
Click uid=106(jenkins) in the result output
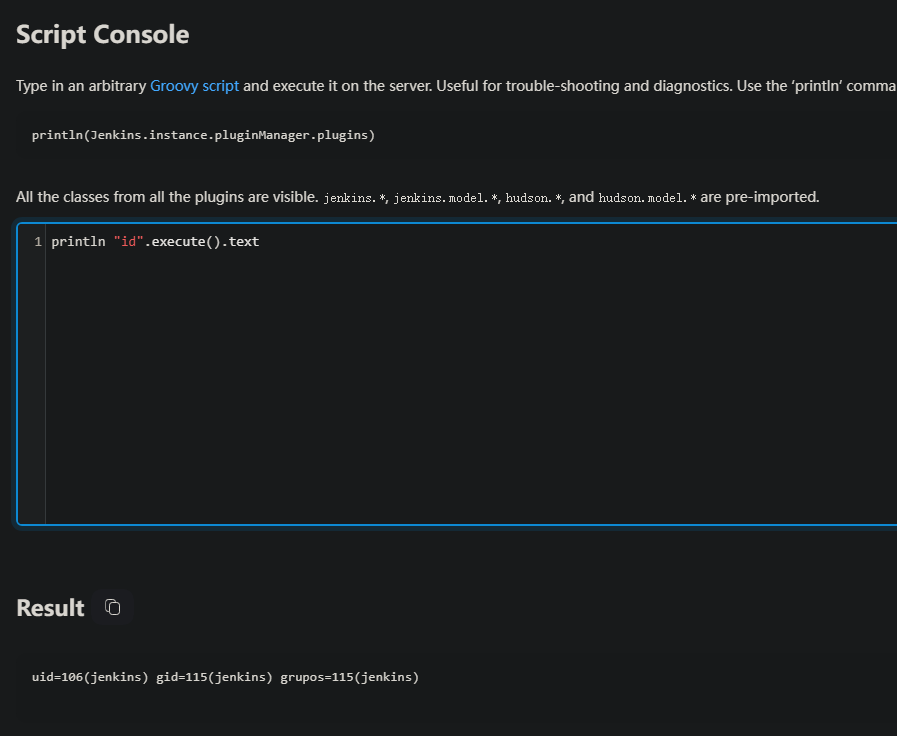click(x=90, y=677)
